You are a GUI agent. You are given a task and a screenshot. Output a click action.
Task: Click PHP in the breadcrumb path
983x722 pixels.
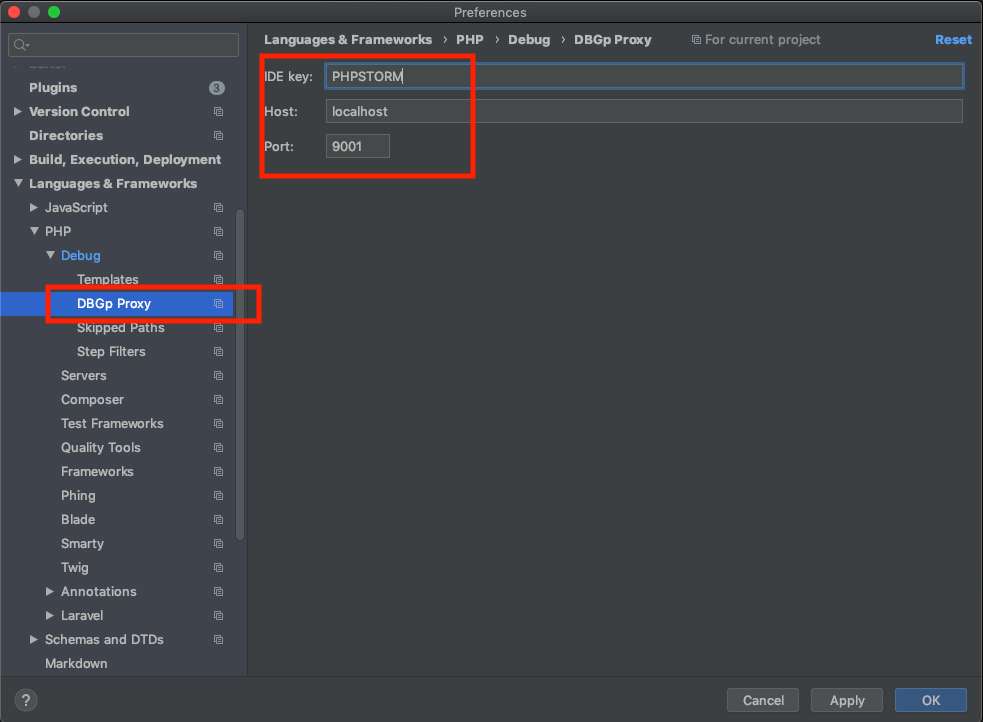coord(469,39)
